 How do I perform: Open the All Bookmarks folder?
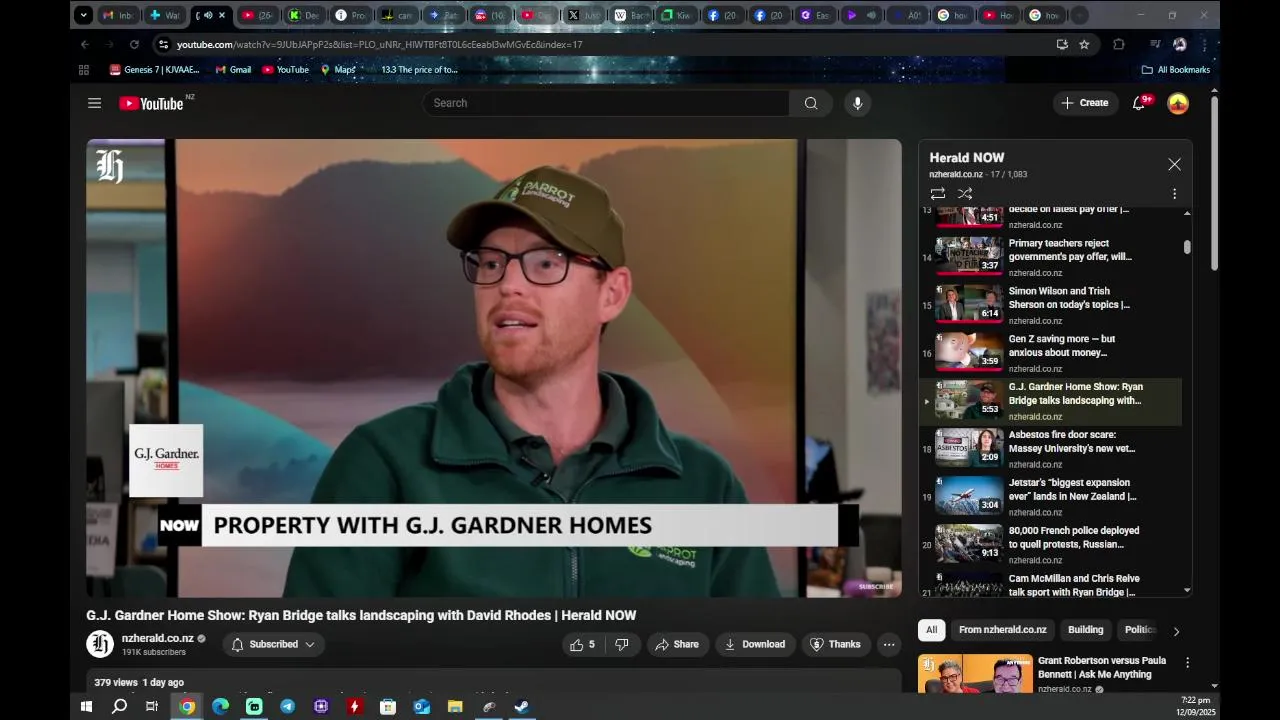1176,70
